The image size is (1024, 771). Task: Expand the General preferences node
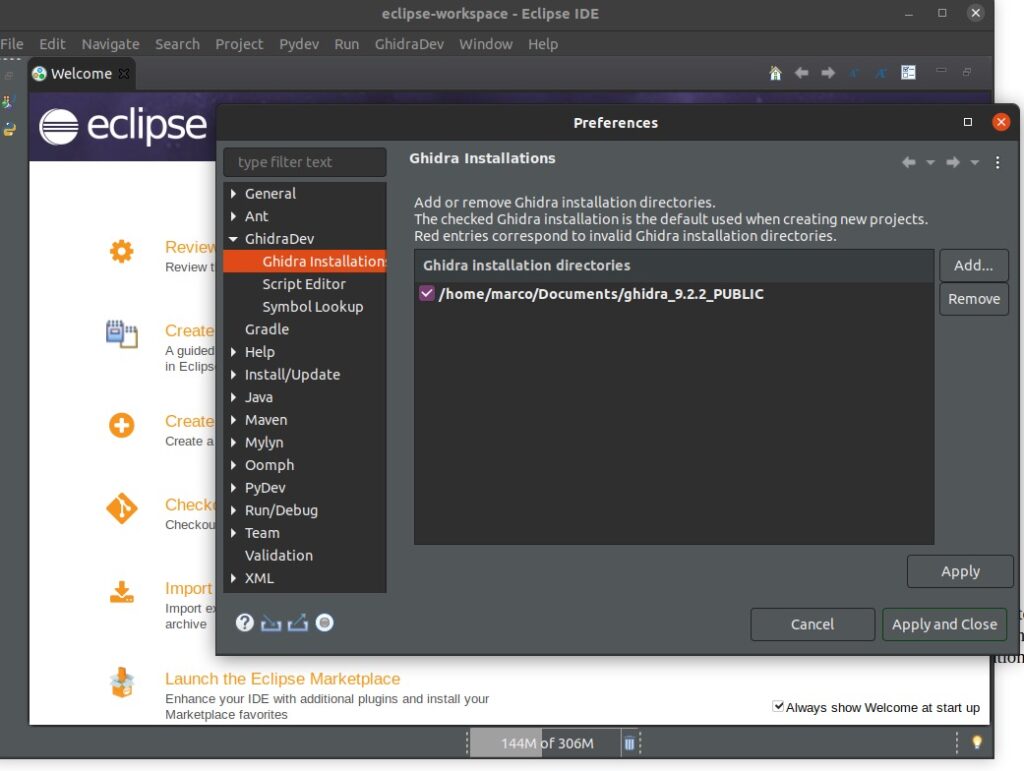[234, 194]
